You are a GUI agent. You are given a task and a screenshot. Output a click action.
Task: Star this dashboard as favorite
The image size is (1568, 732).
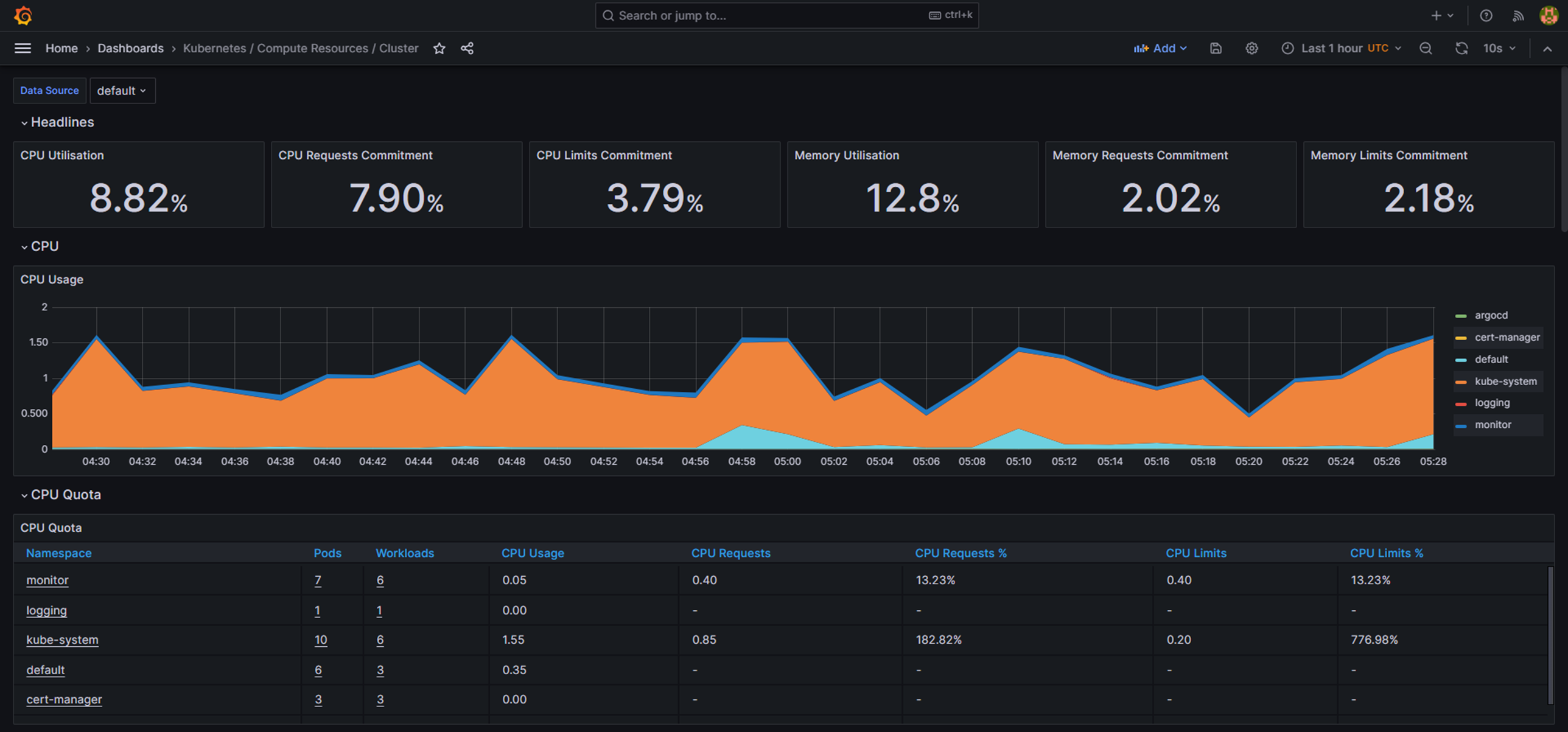439,48
